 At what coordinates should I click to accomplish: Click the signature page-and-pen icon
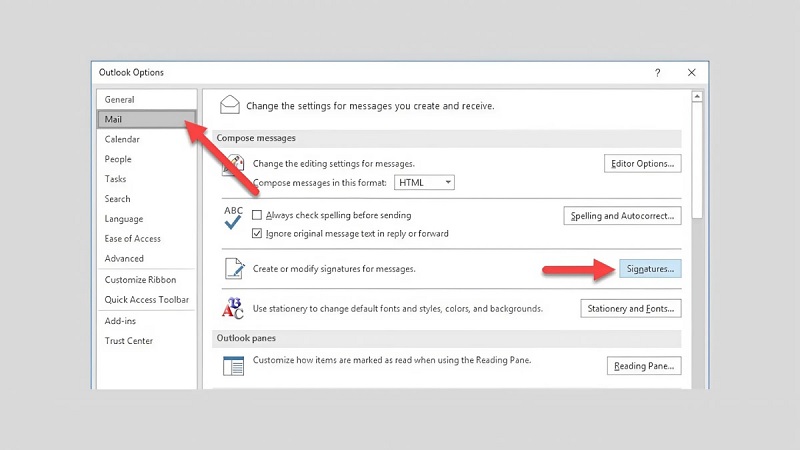pos(234,268)
